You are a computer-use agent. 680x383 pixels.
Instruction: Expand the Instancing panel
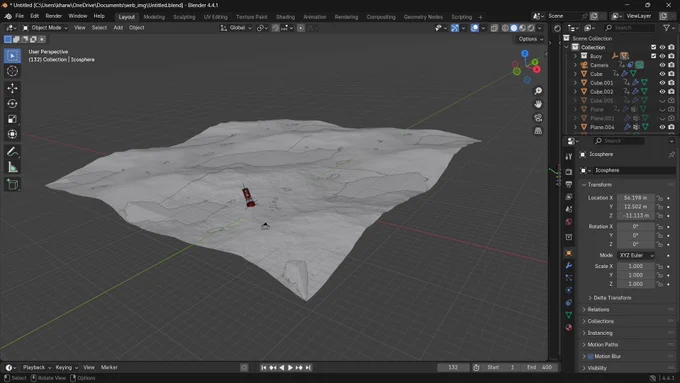(600, 333)
